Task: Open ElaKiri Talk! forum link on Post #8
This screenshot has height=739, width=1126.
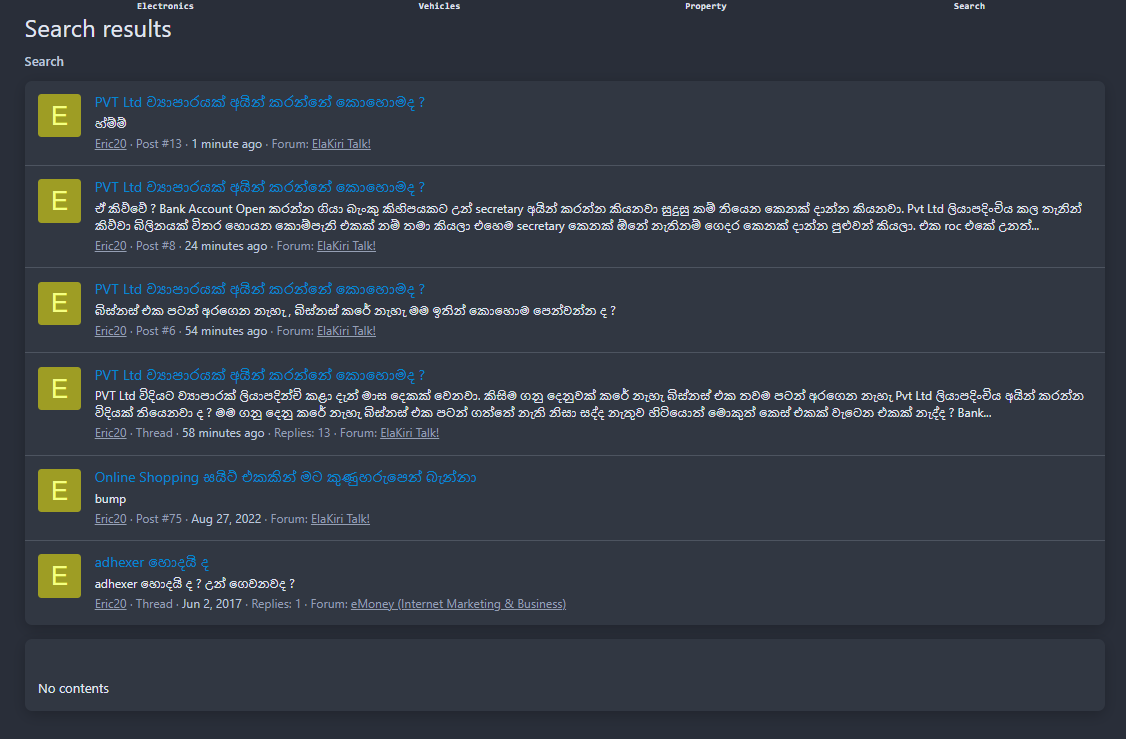Action: click(346, 246)
